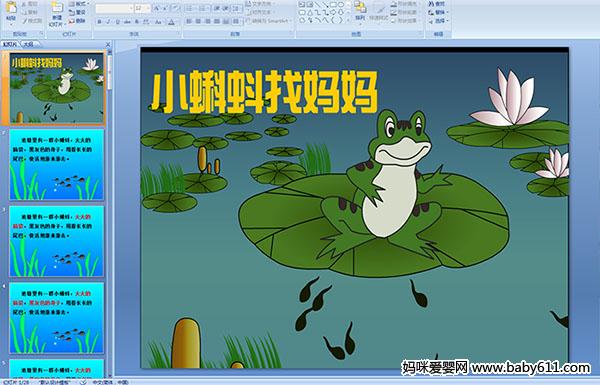Click the Increase Font Size button
Image resolution: width=600 pixels, height=385 pixels.
click(x=157, y=8)
